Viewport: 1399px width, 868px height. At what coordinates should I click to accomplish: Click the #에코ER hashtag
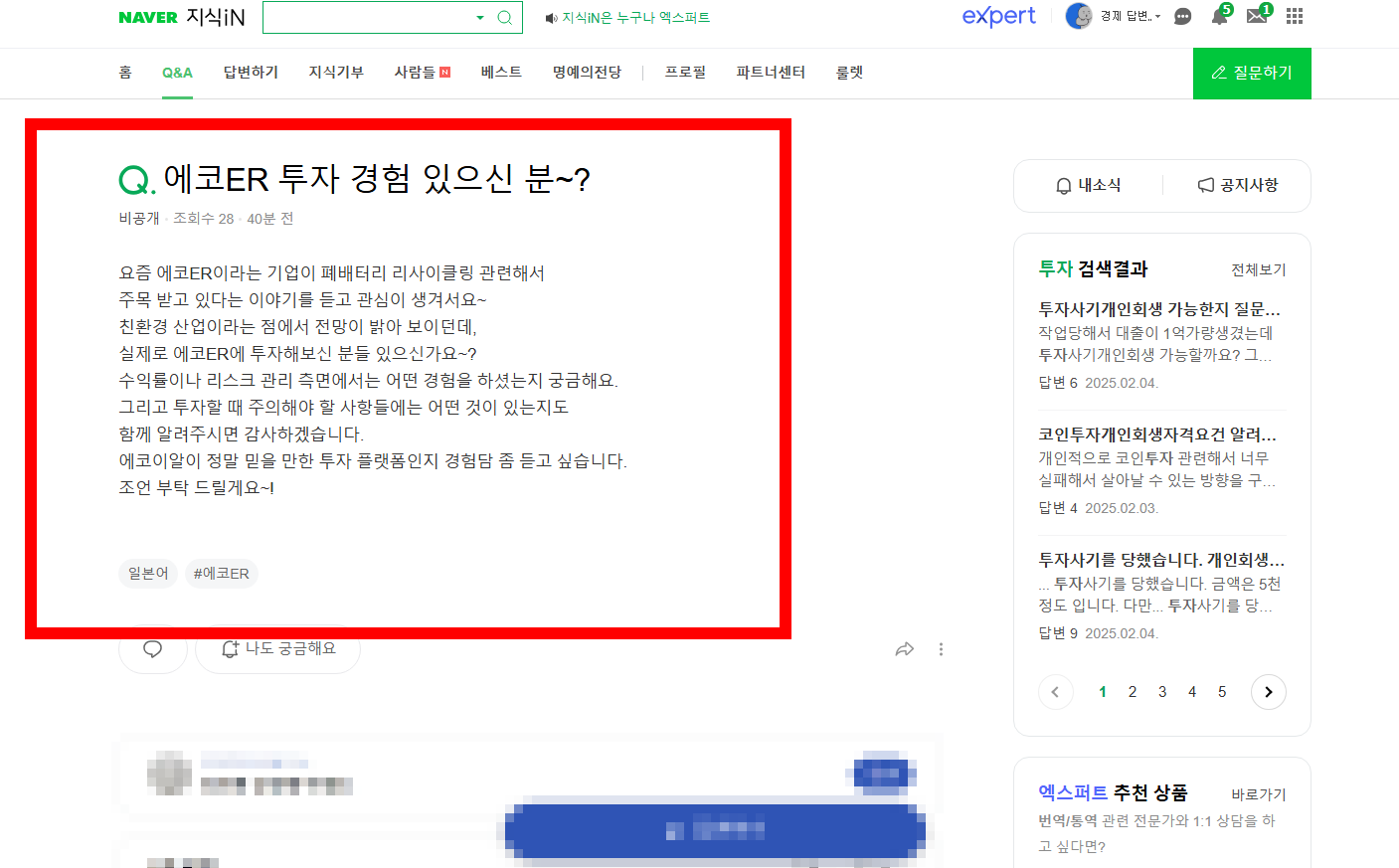point(221,574)
